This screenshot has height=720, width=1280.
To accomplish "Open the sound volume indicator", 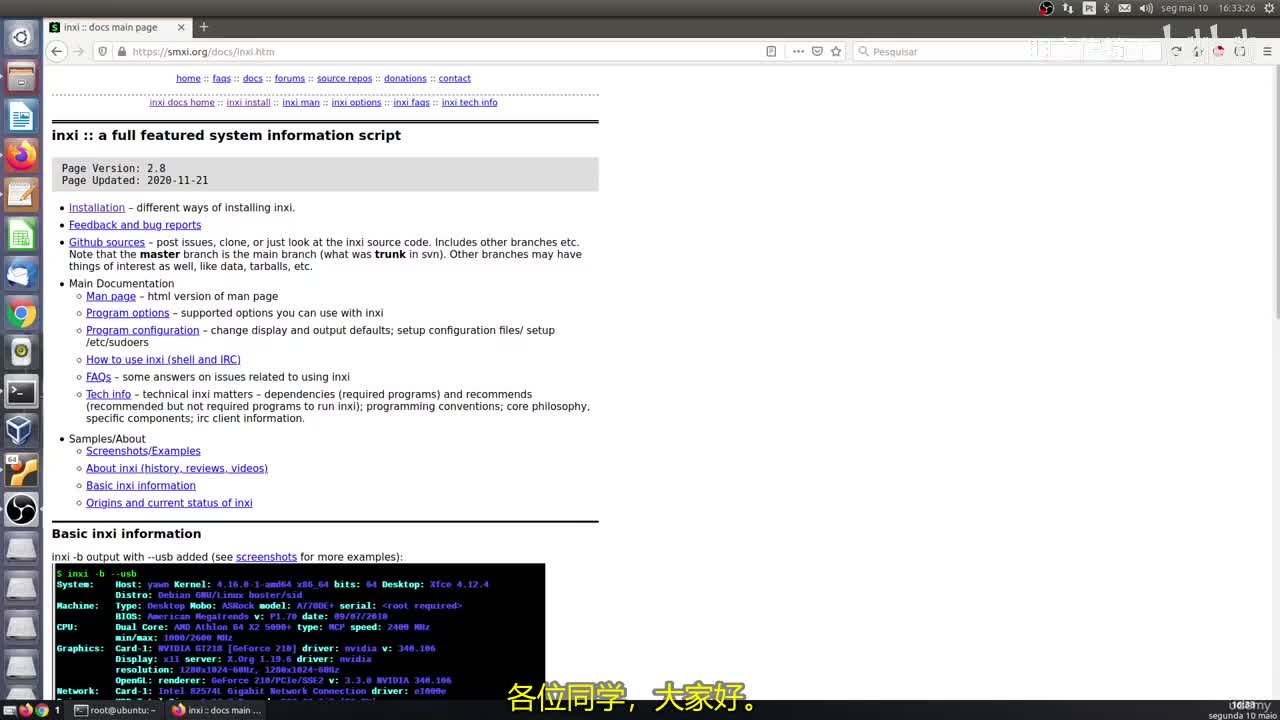I will (1146, 8).
